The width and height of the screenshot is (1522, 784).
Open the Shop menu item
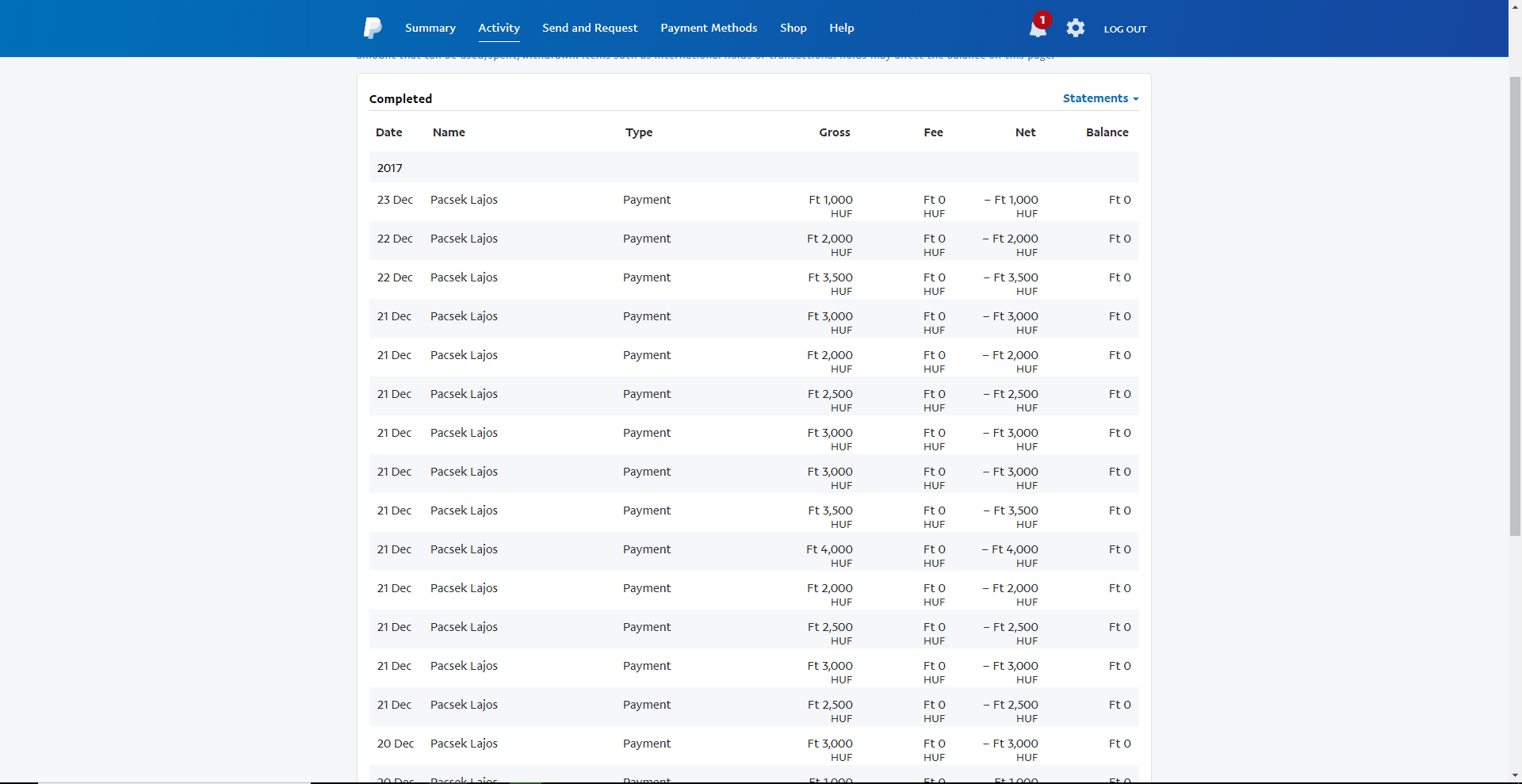[x=794, y=28]
